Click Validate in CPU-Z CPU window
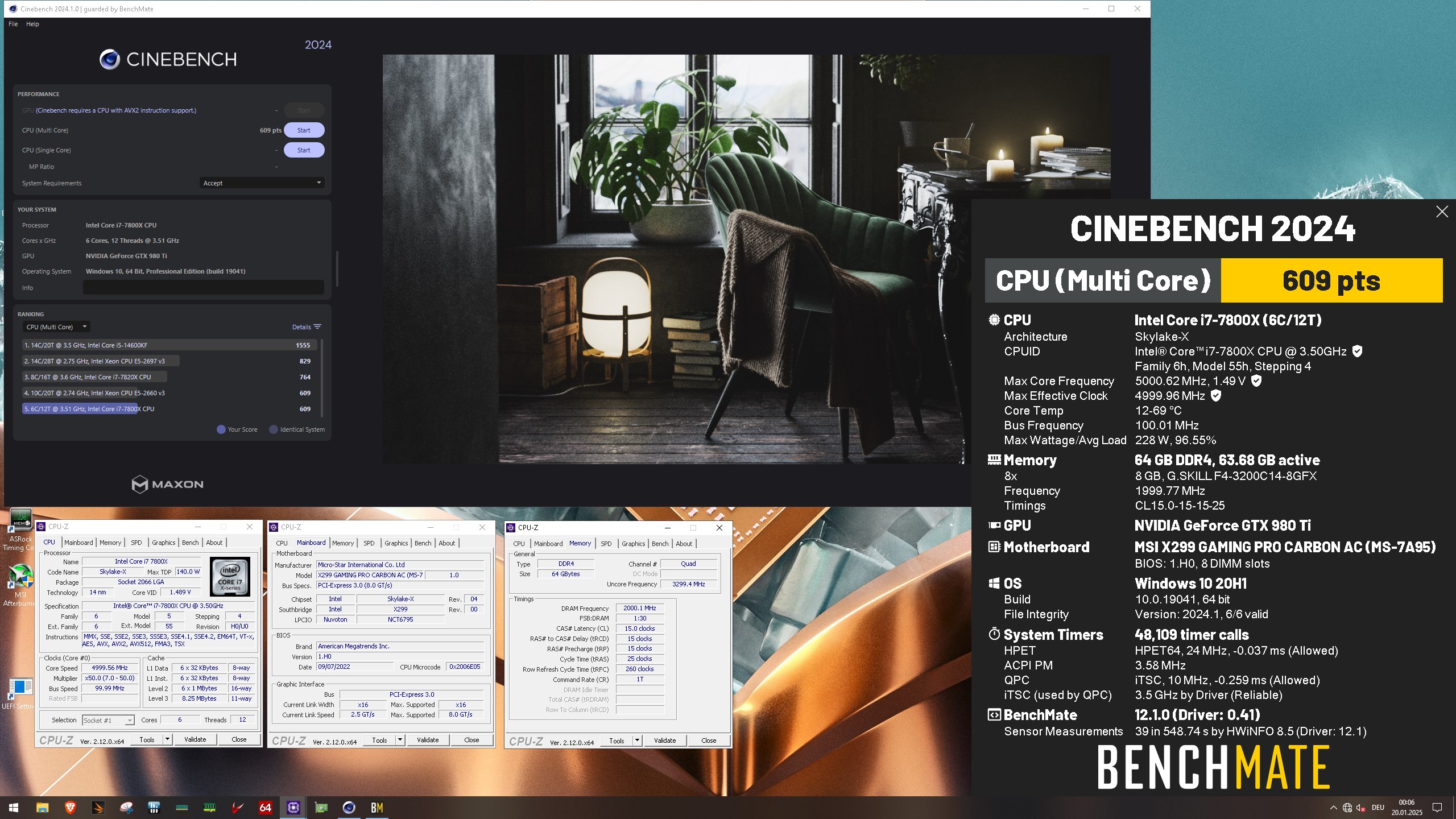The width and height of the screenshot is (1456, 819). 195,739
